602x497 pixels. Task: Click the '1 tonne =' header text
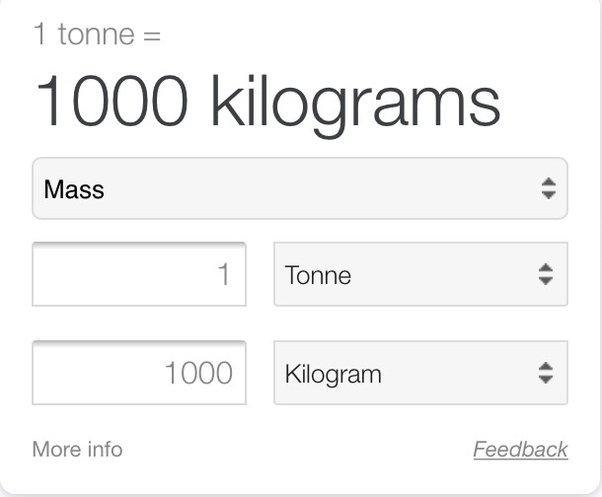coord(98,34)
